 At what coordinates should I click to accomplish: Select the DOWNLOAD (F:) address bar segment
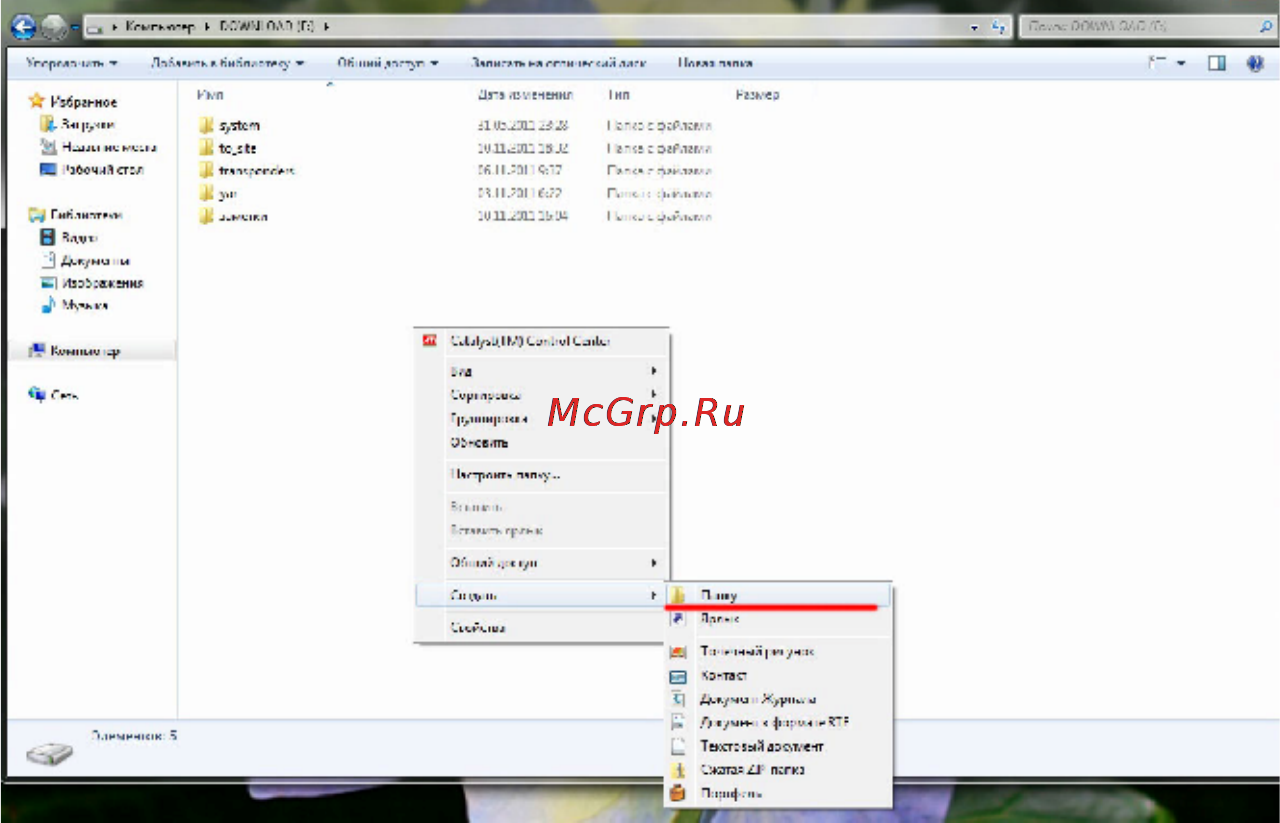[266, 27]
